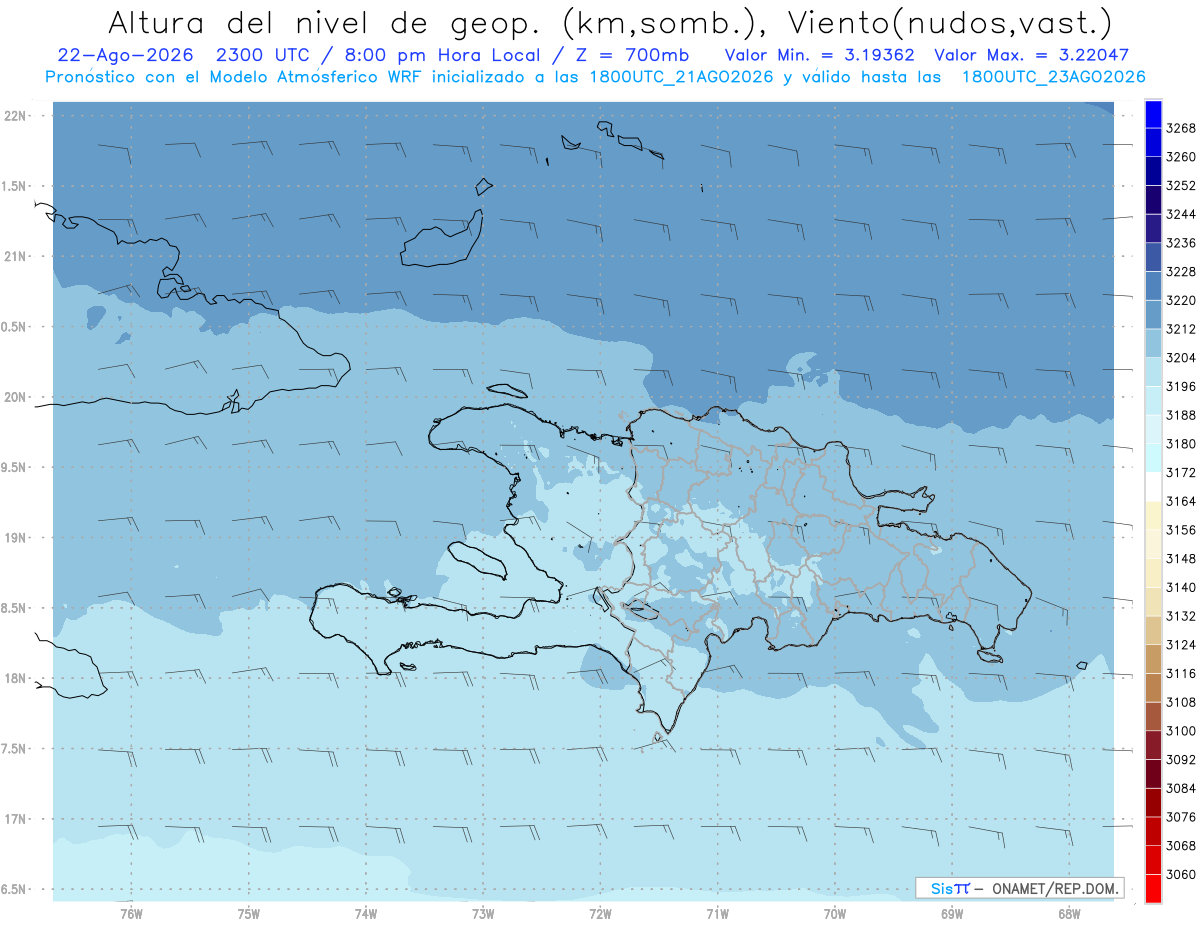The height and width of the screenshot is (927, 1200).
Task: Click 'Valor Max. = 3.22047' text
Action: [1031, 55]
